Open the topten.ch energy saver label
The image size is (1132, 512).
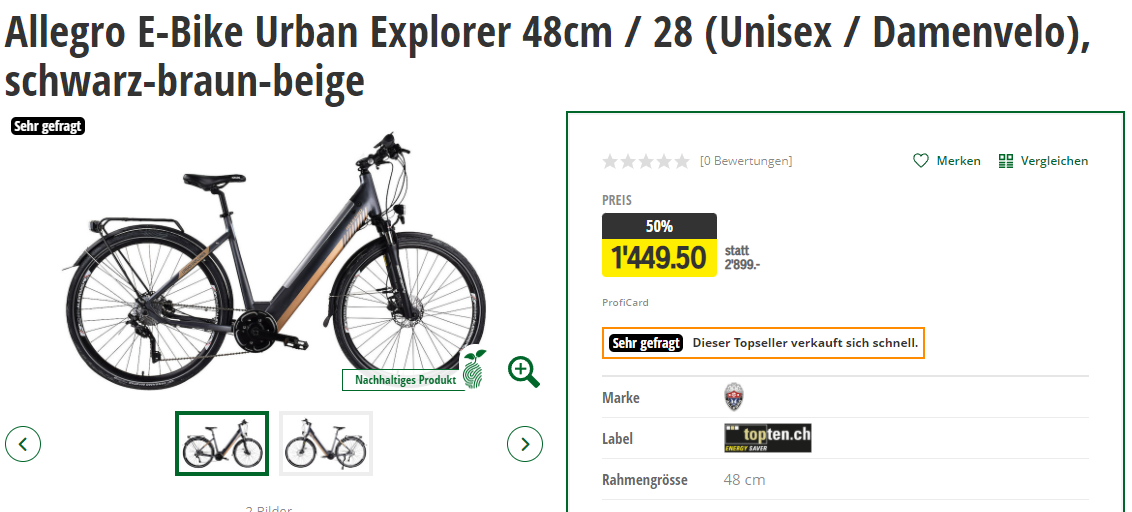click(767, 438)
